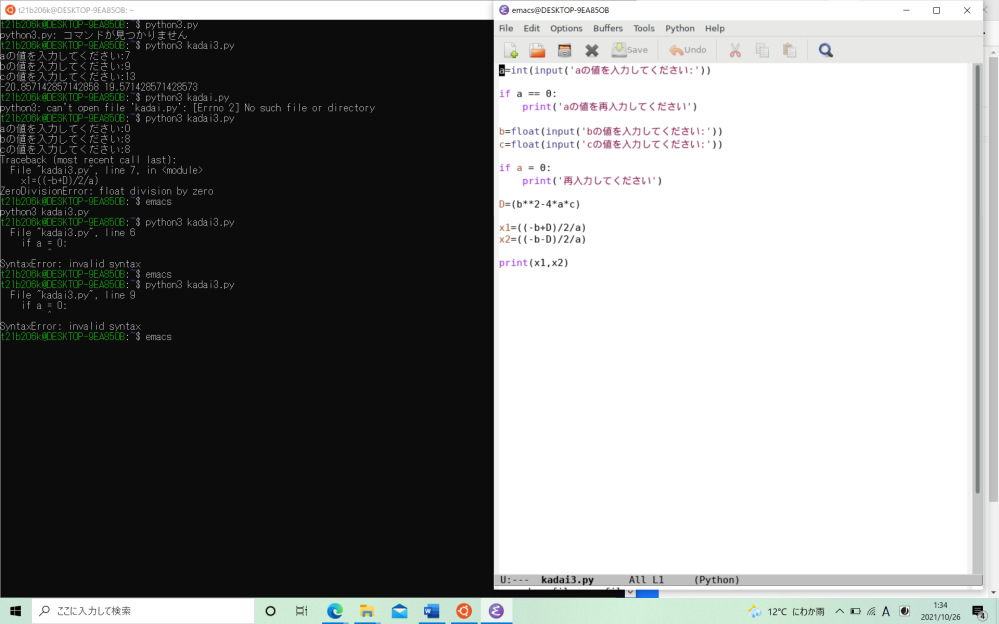
Task: Click the 'if a = 0:' line in editor
Action: (x=525, y=168)
